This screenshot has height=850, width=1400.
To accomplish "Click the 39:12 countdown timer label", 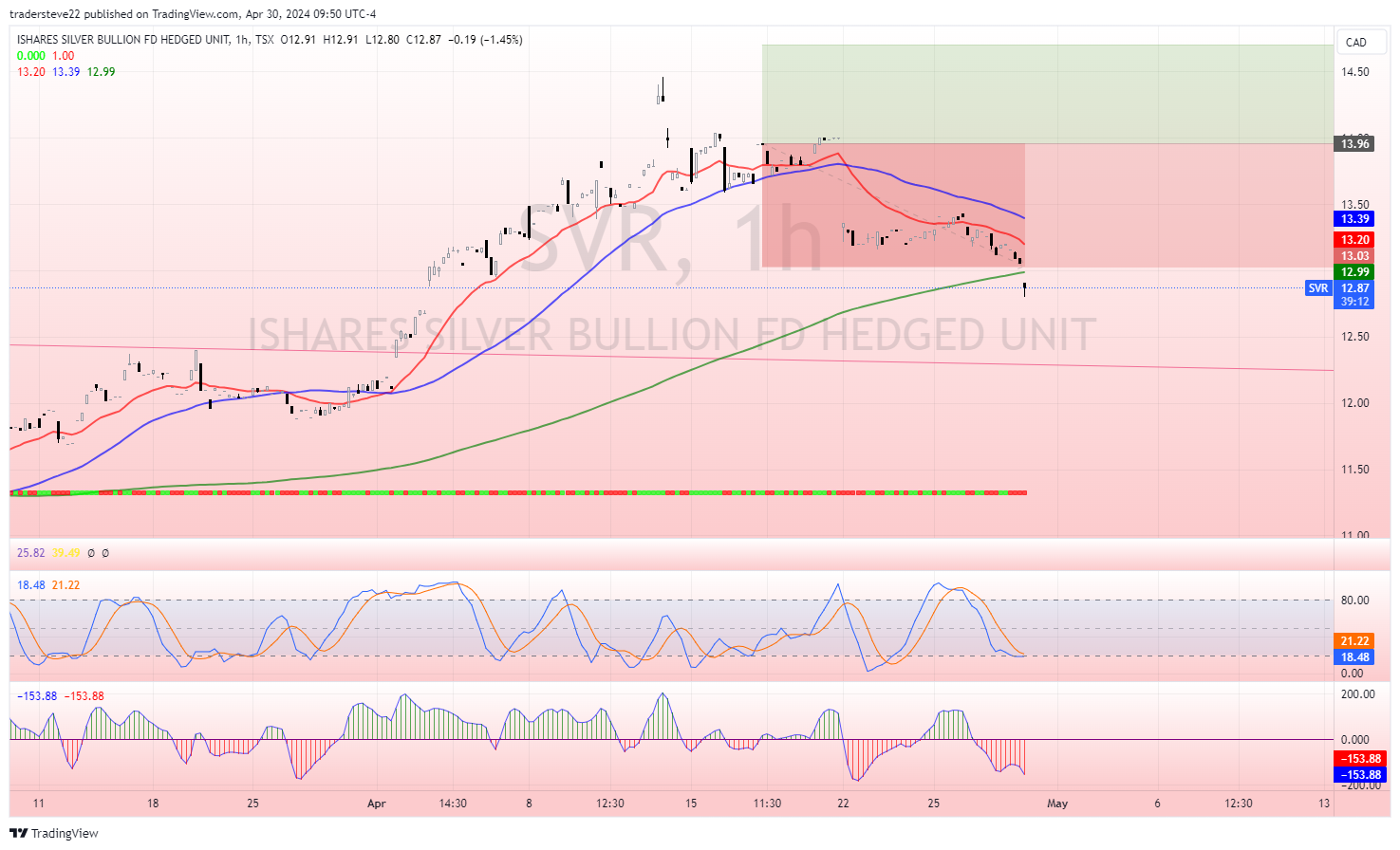I will point(1354,302).
